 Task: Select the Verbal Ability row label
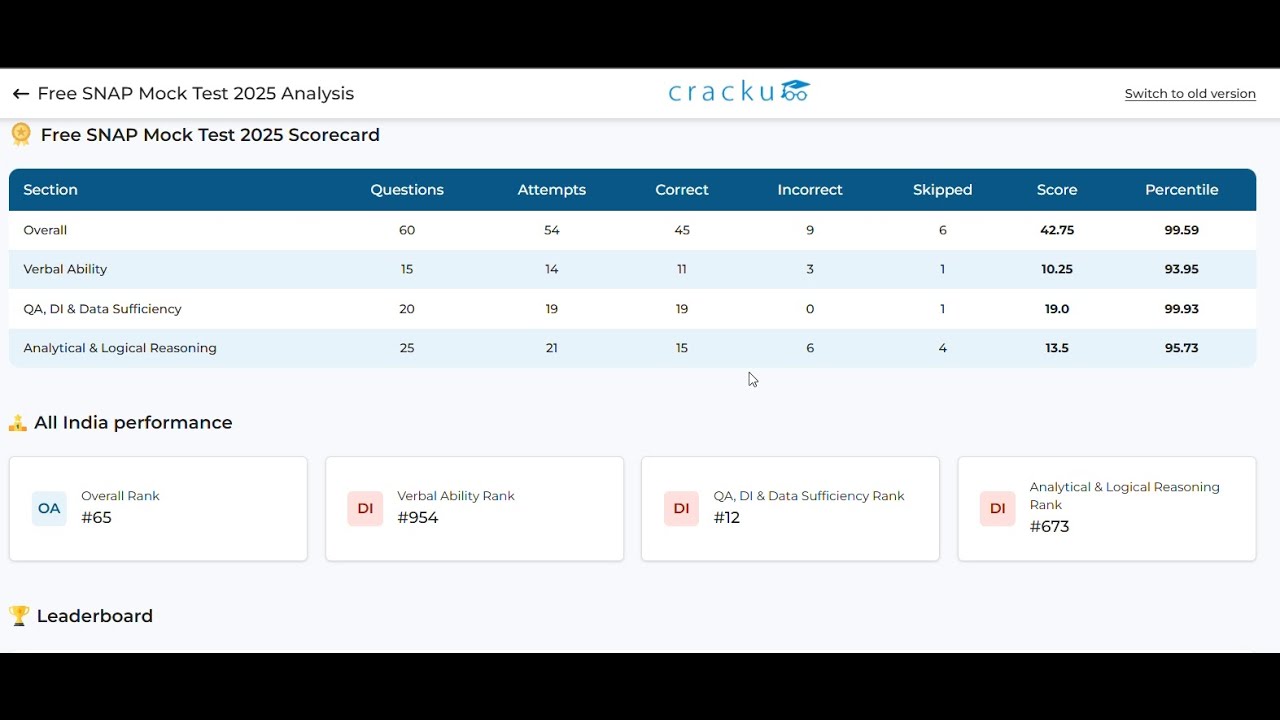click(65, 269)
